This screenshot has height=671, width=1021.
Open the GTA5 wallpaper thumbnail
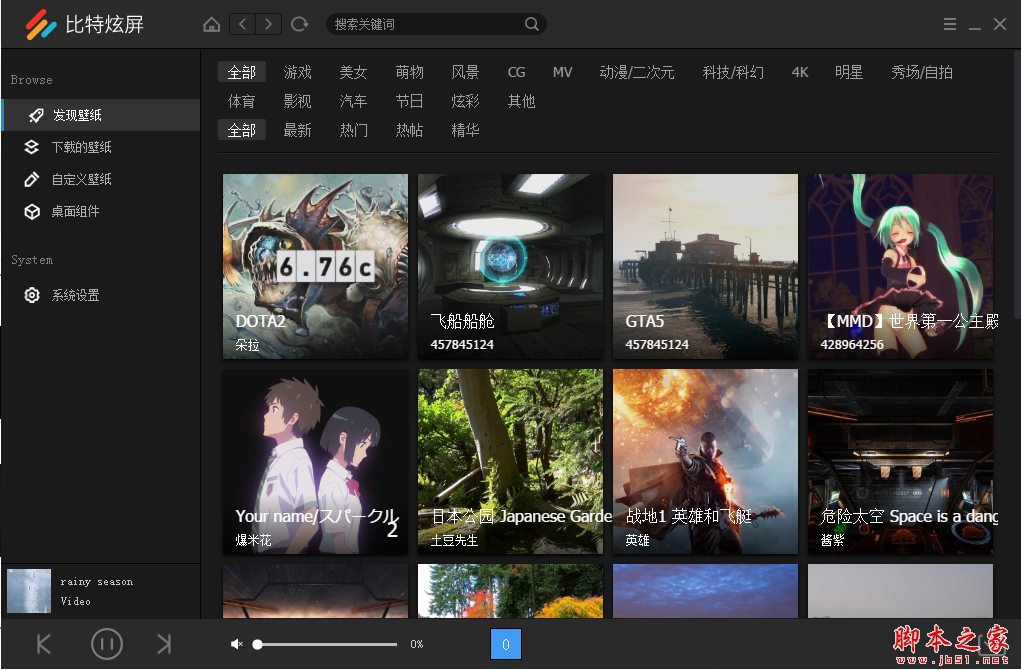[705, 266]
